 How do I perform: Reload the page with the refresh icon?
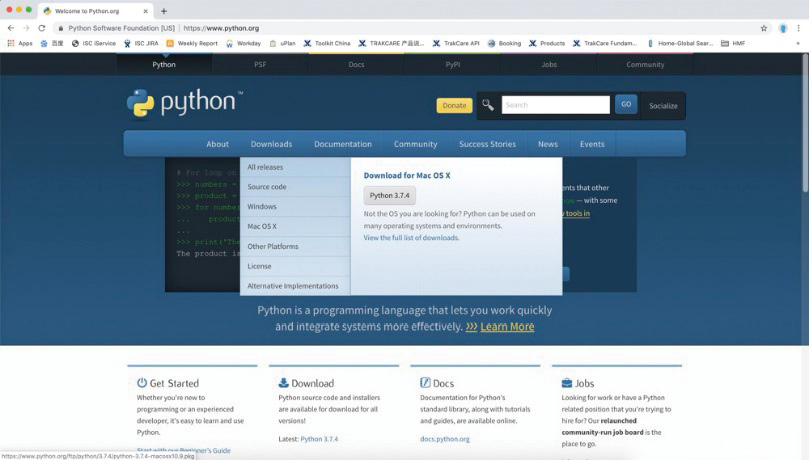[42, 28]
